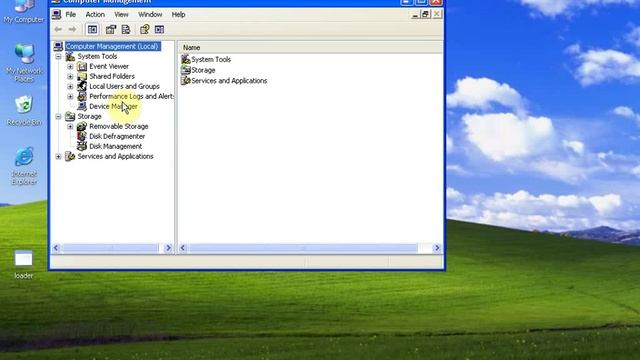Expand the Shared Folders node

[x=70, y=76]
